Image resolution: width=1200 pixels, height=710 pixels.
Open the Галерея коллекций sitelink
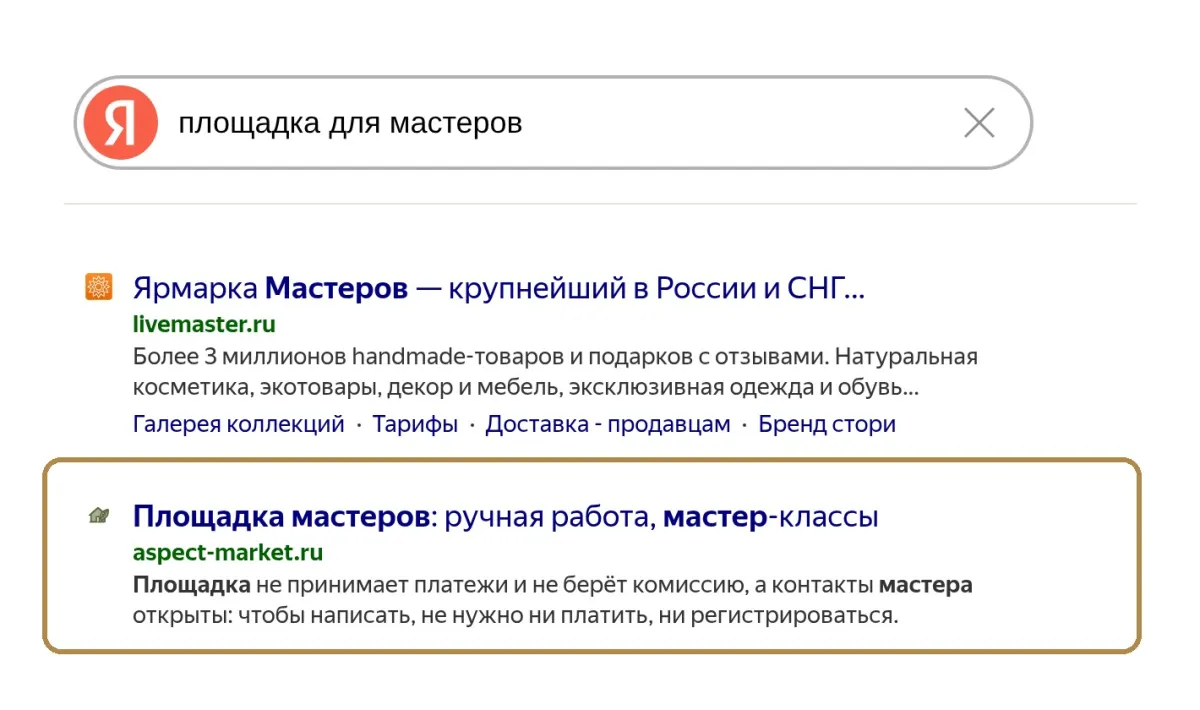click(239, 424)
